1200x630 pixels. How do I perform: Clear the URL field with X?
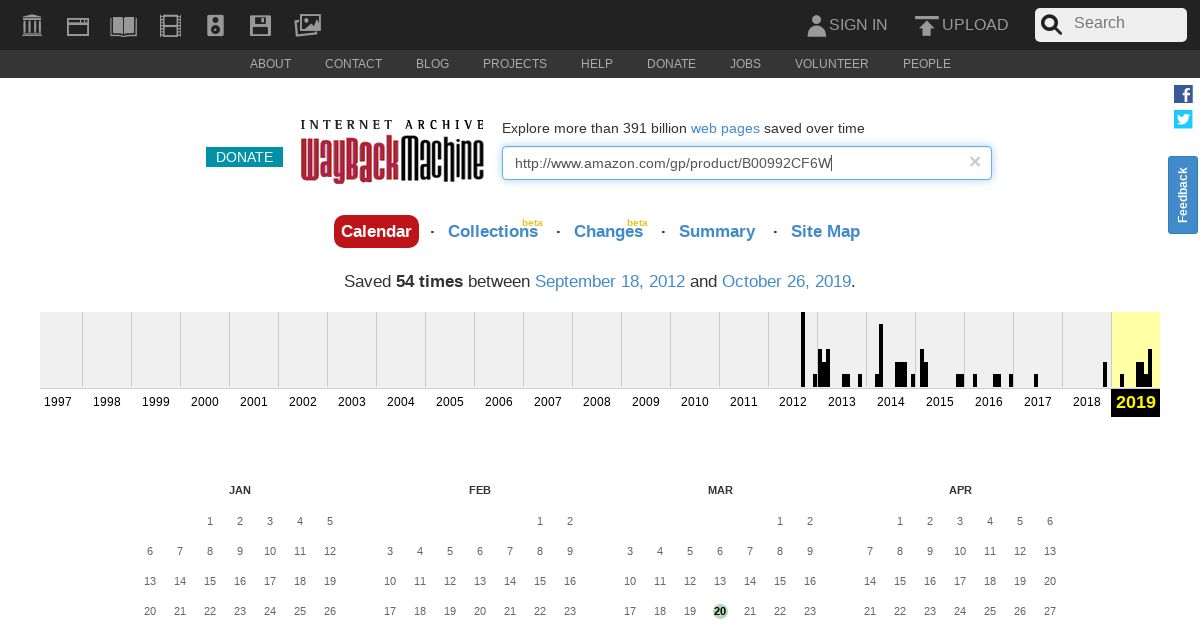(x=975, y=162)
